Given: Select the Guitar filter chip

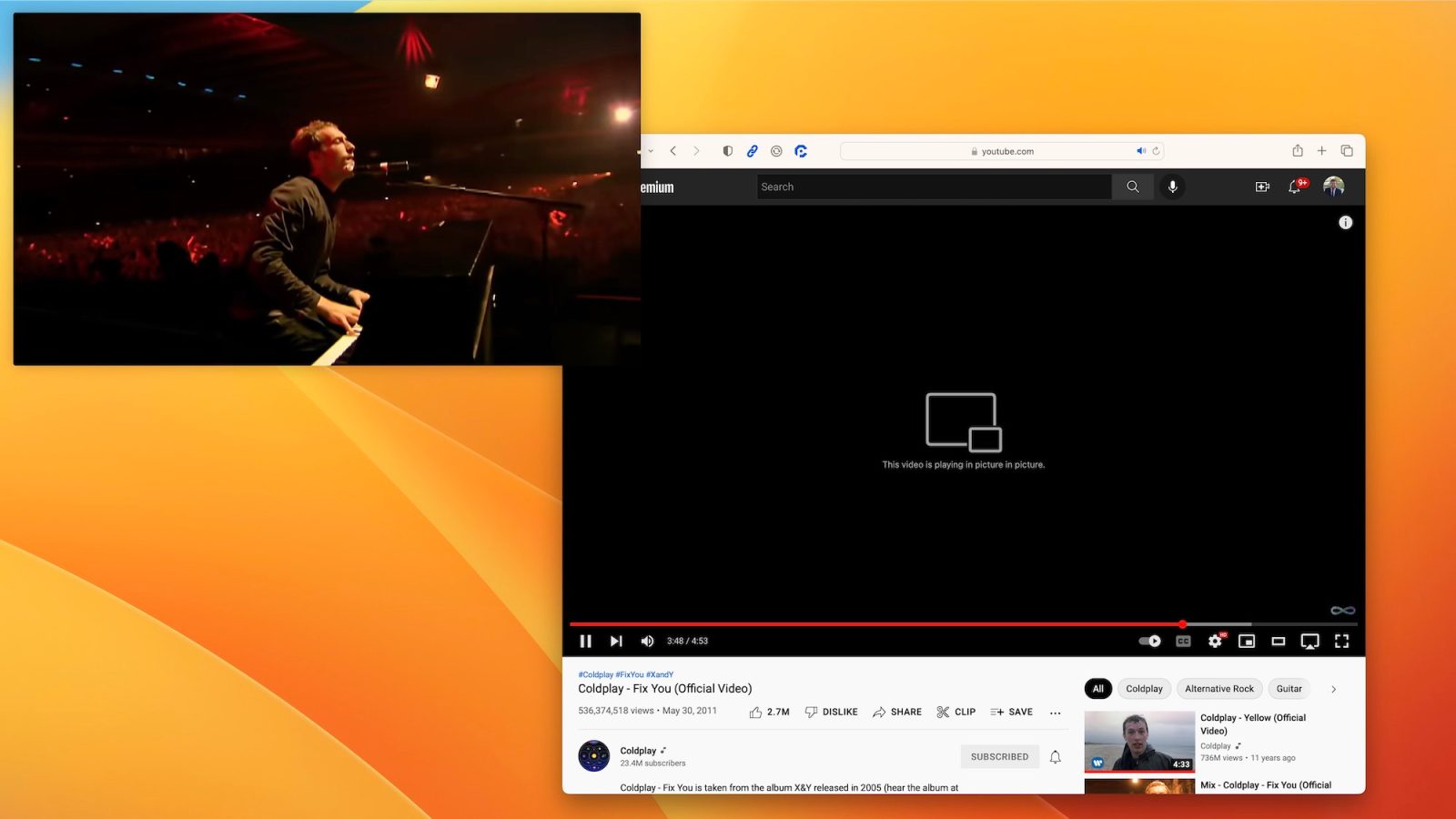Looking at the screenshot, I should tap(1289, 689).
